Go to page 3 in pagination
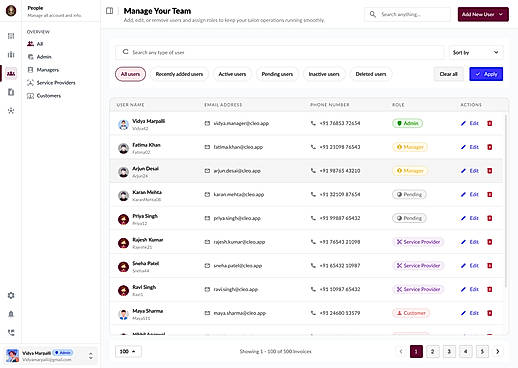 (449, 351)
